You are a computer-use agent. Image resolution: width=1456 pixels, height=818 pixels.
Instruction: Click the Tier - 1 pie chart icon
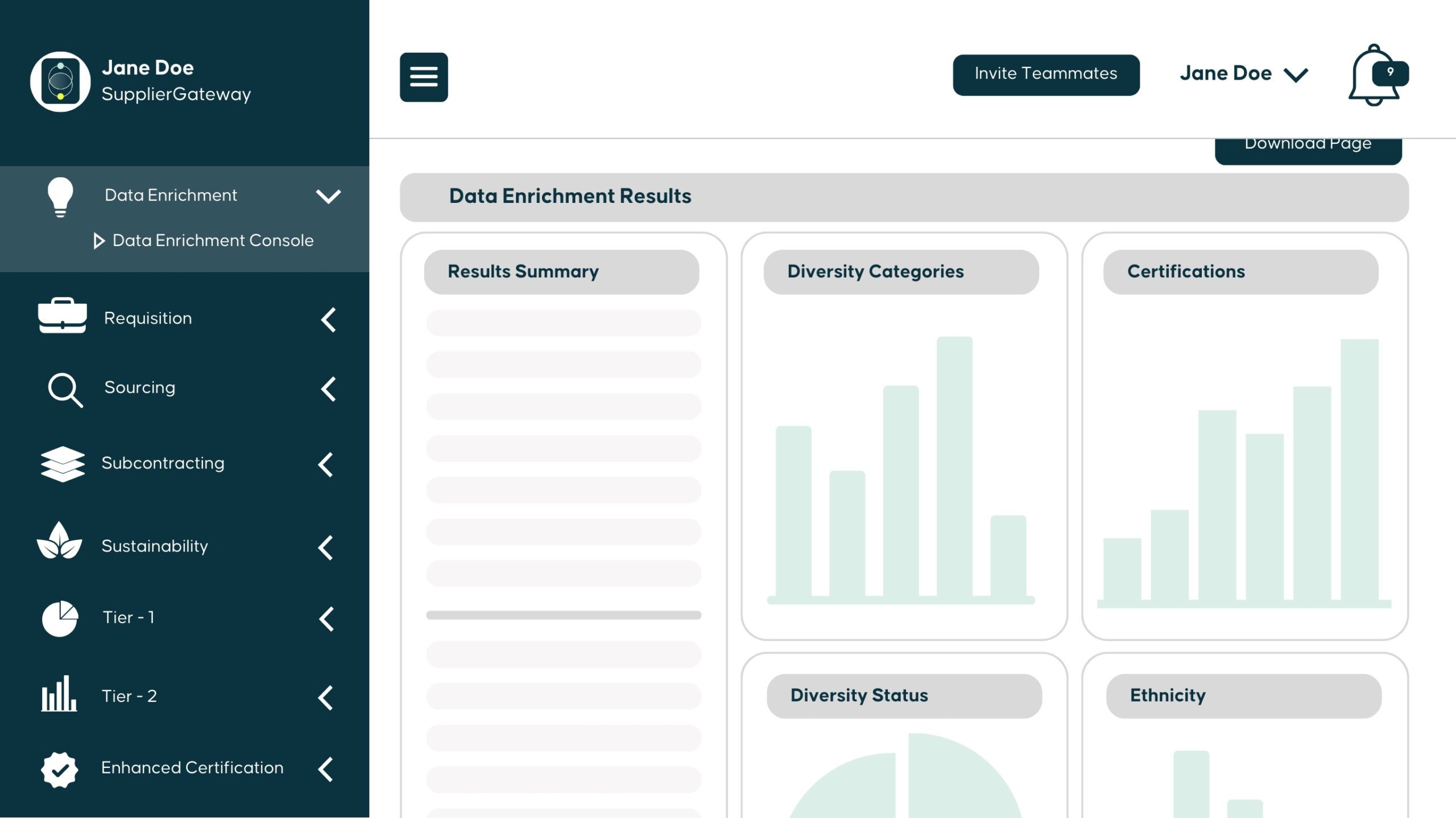[60, 618]
